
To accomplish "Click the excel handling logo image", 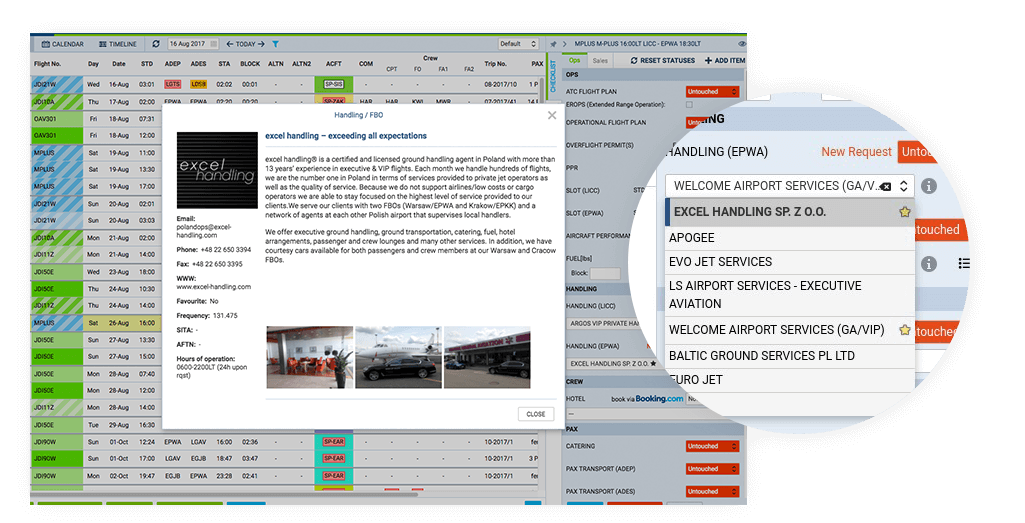I will pyautogui.click(x=217, y=170).
